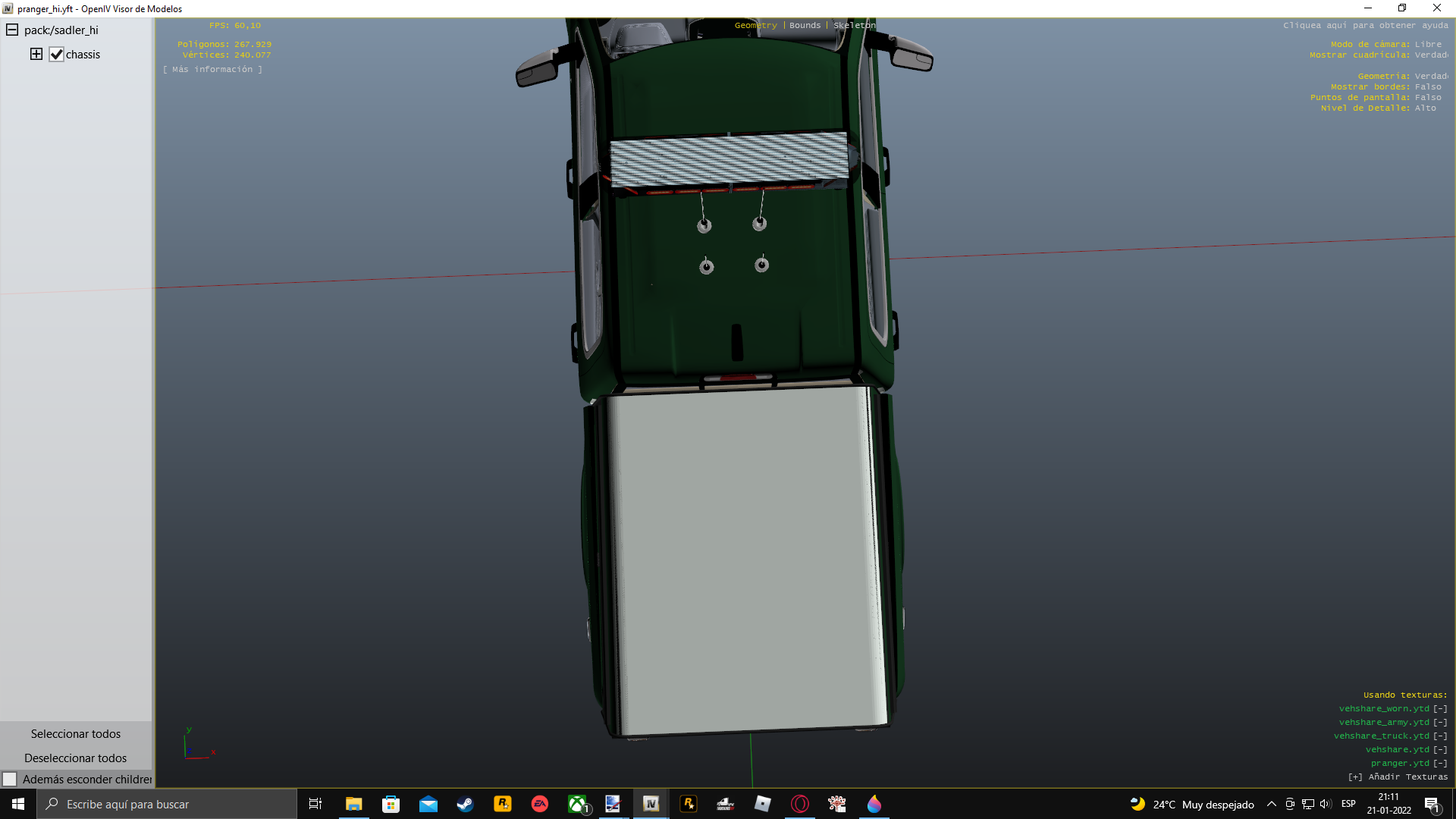Click the Windows search input field

point(167,804)
